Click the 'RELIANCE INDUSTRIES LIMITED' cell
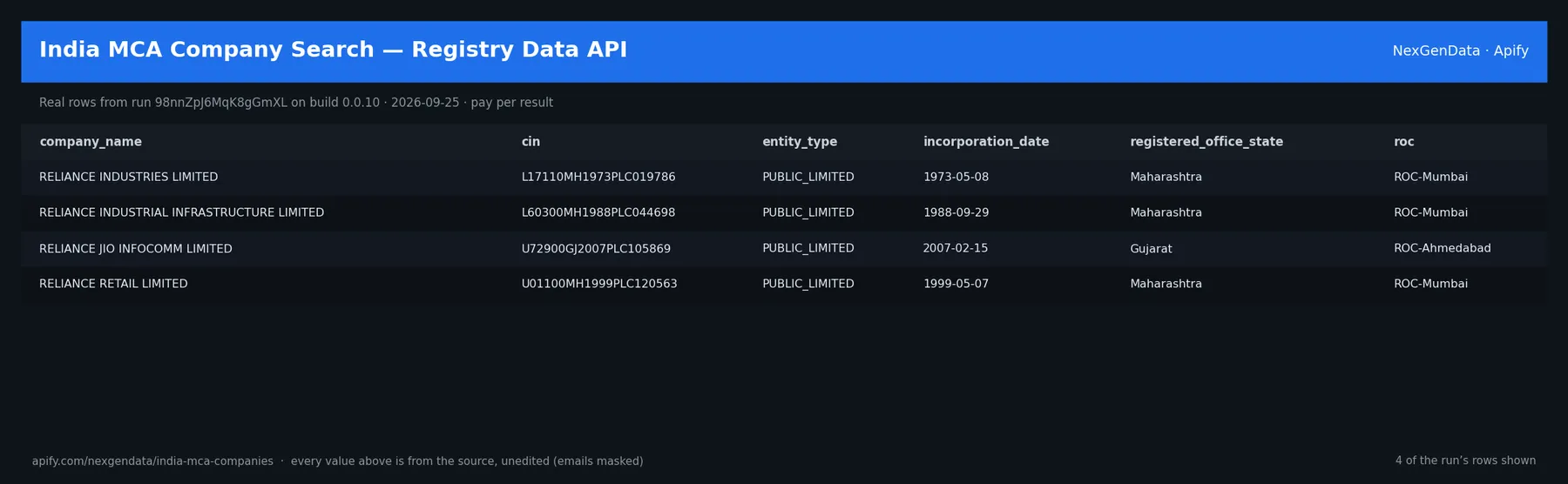 129,177
